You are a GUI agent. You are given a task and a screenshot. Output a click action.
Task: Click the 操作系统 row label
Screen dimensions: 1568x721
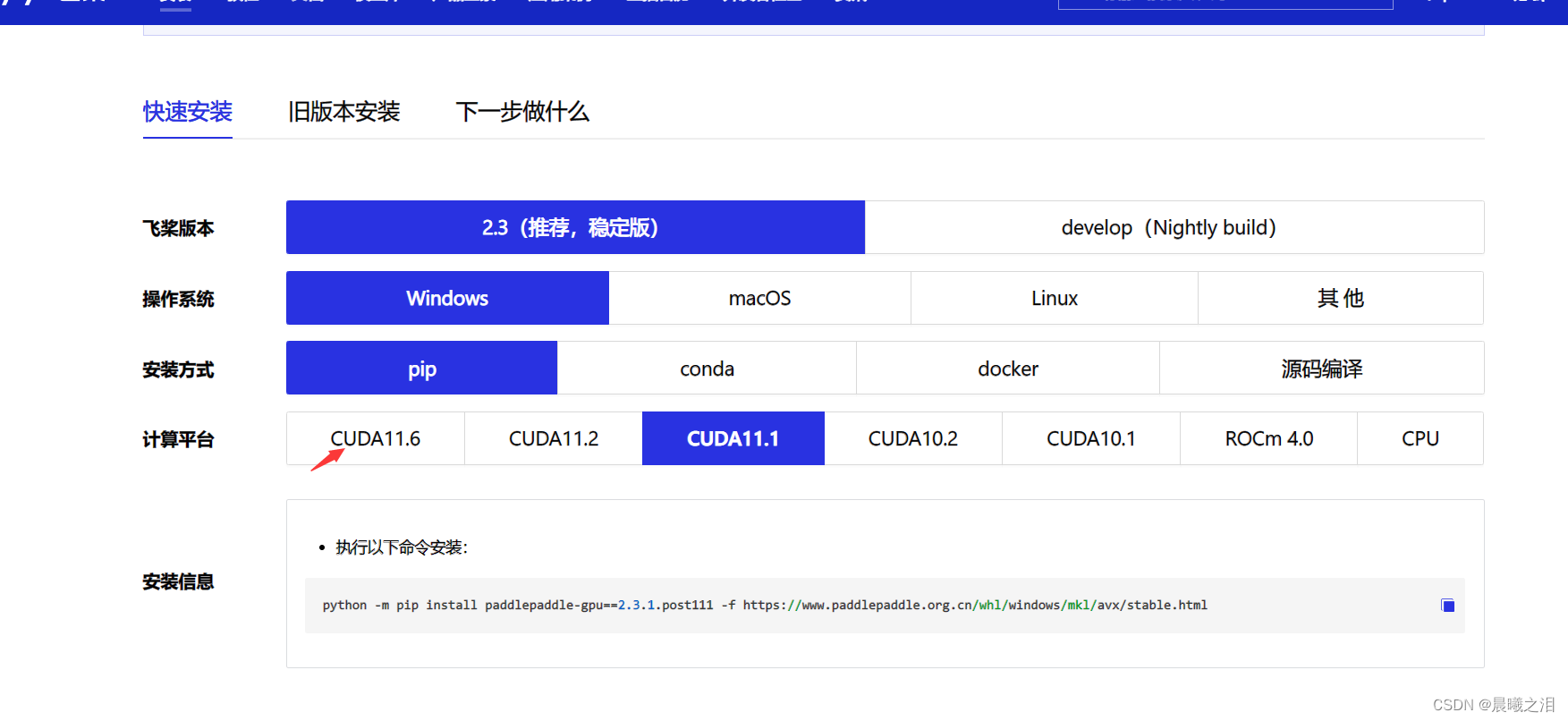(x=178, y=299)
